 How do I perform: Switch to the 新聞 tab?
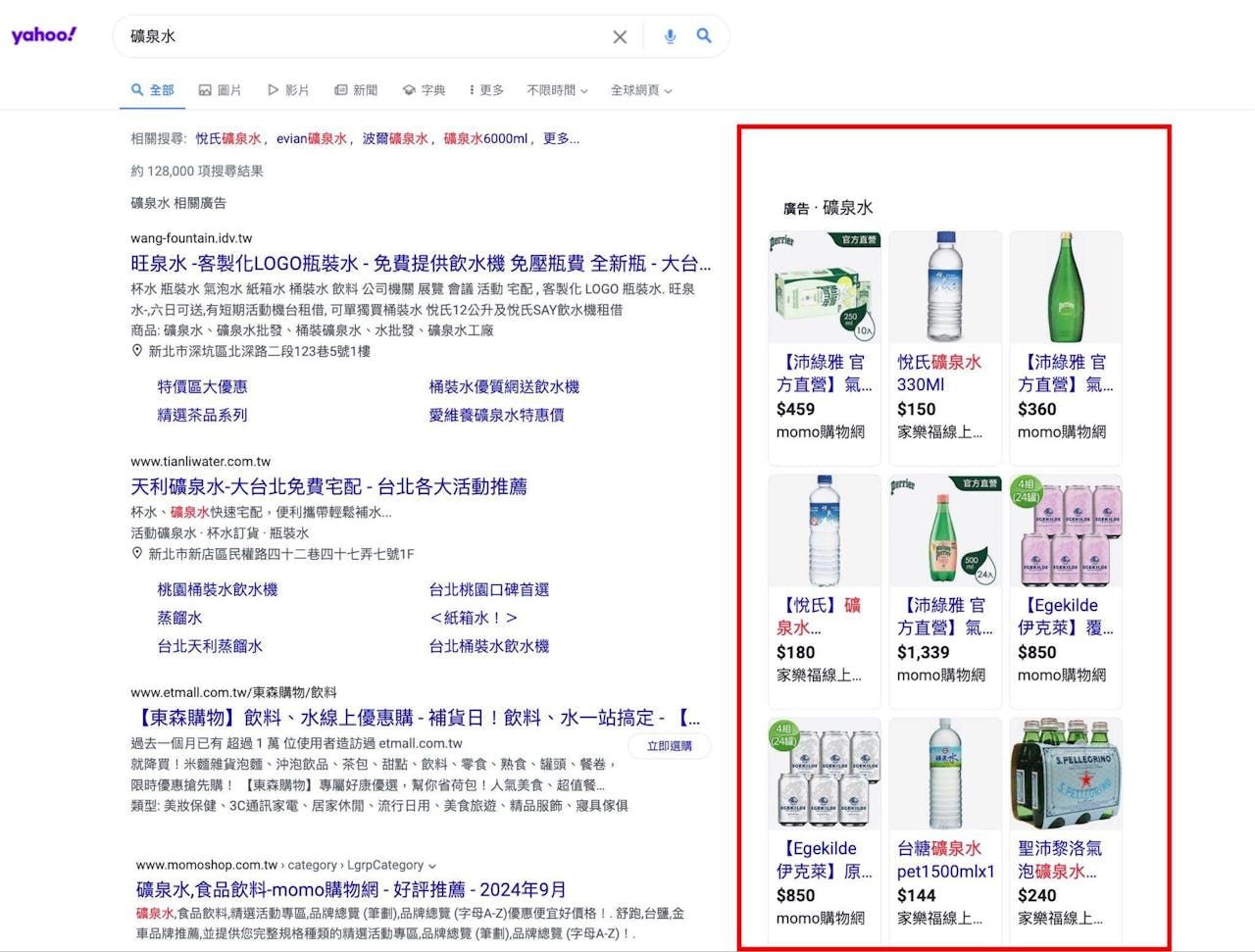356,90
